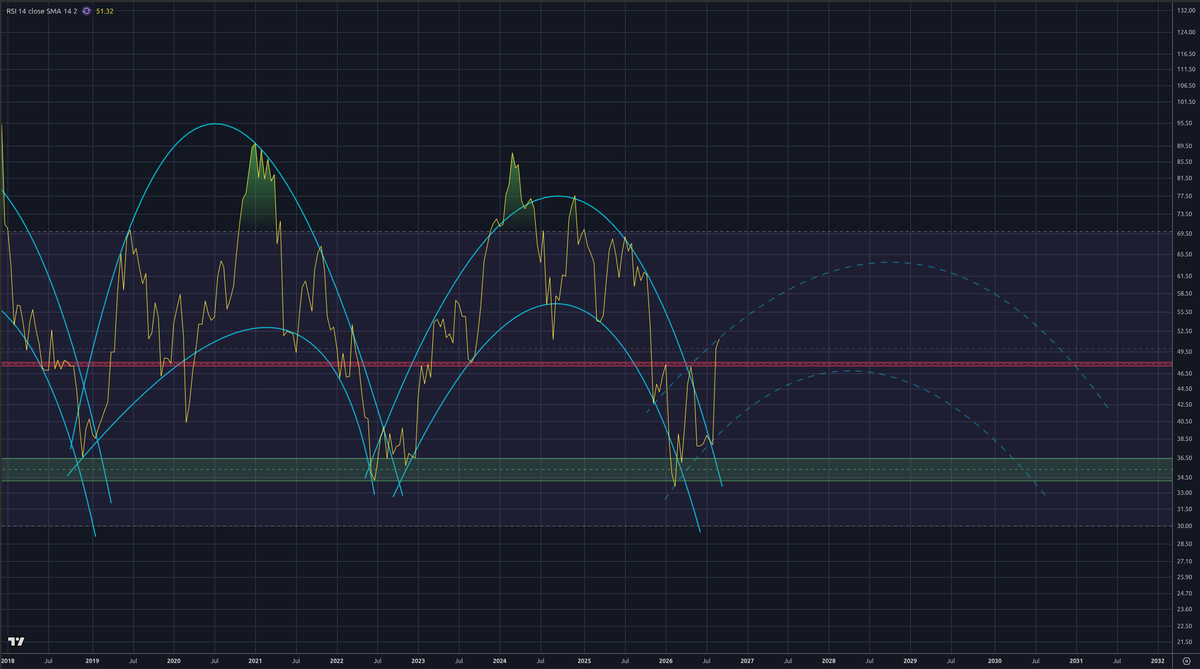This screenshot has height=669, width=1200.
Task: Click the 49.50 value on price scale
Action: [x=1186, y=351]
